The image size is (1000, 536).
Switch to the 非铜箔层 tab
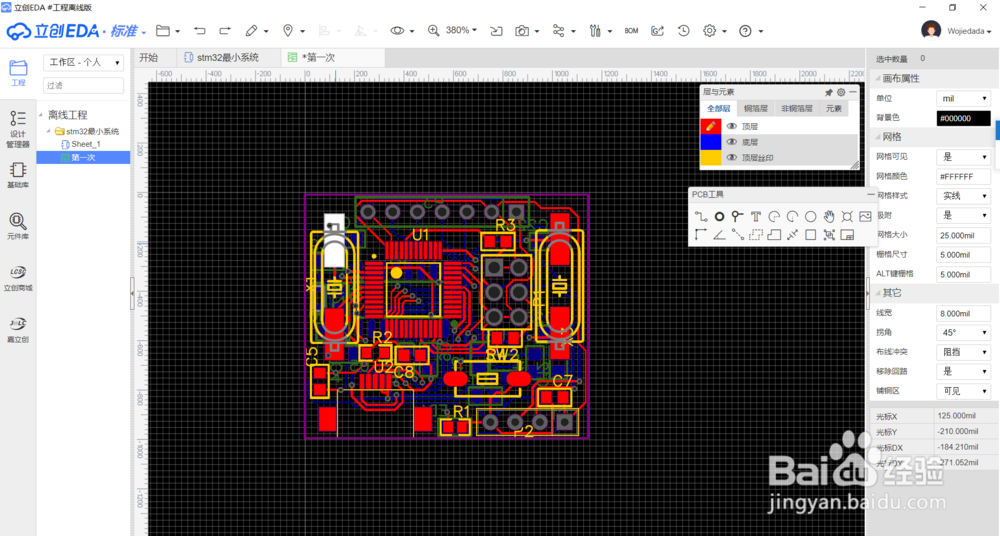tap(797, 108)
